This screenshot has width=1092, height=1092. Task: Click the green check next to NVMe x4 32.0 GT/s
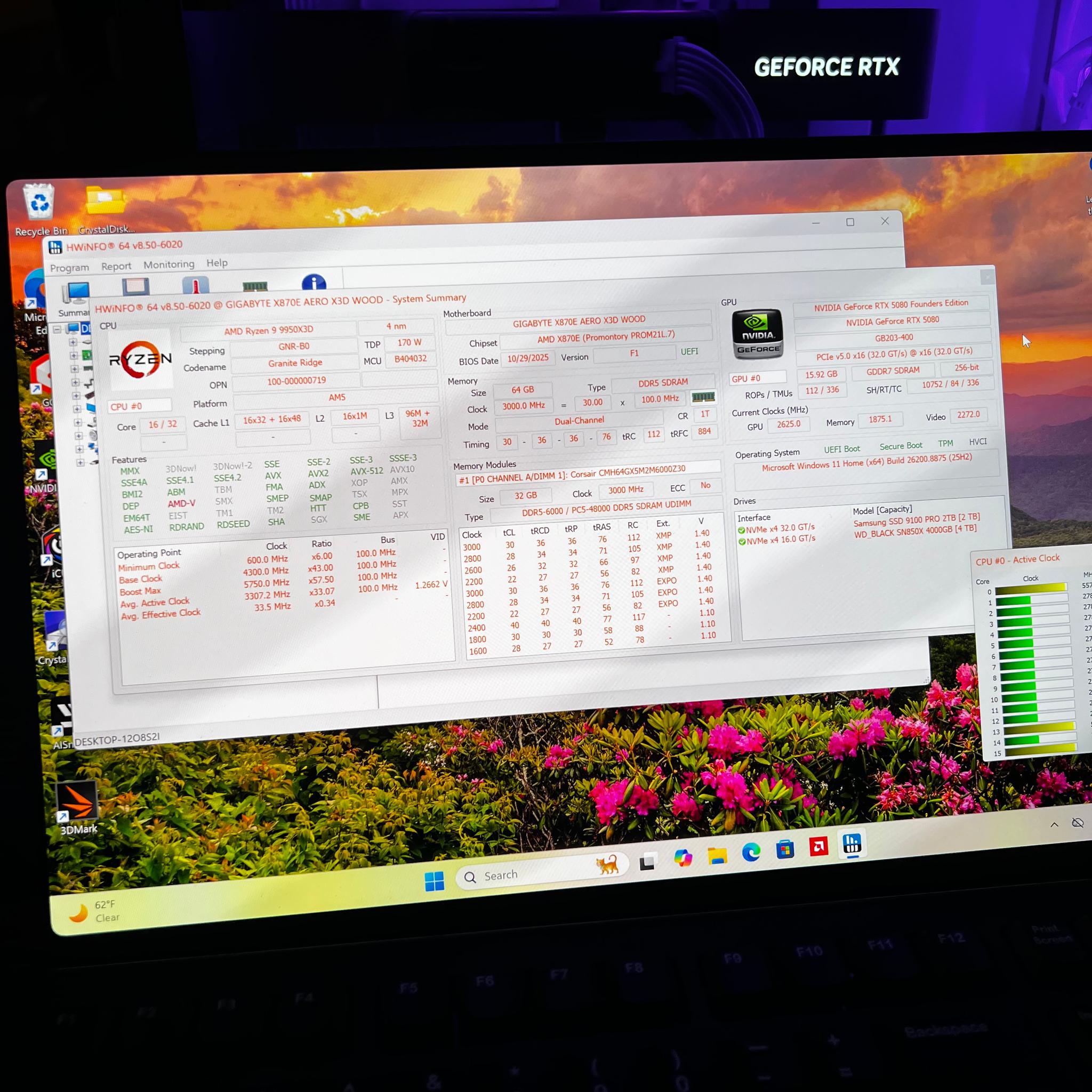pyautogui.click(x=741, y=530)
